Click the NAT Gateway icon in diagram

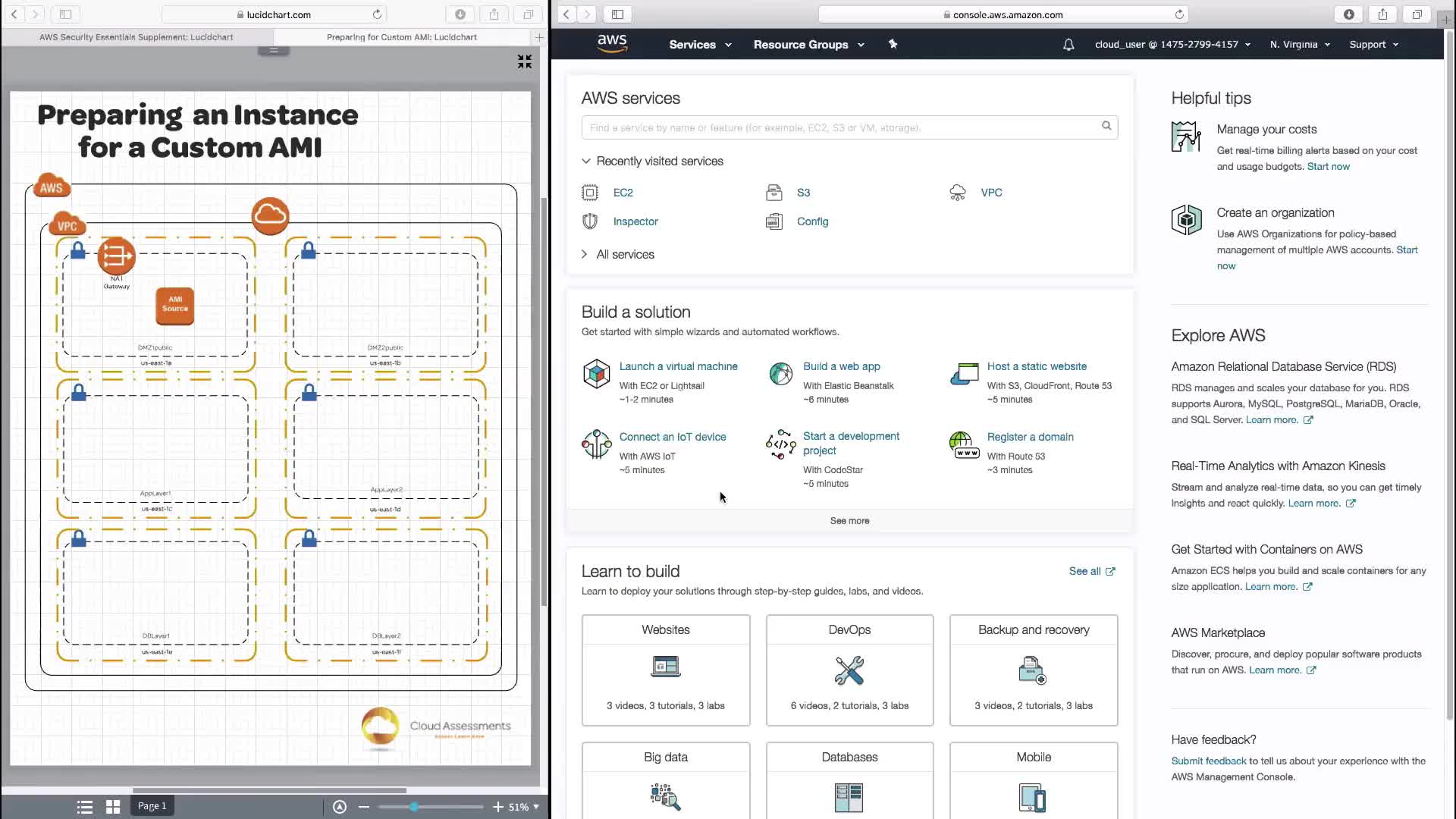116,256
